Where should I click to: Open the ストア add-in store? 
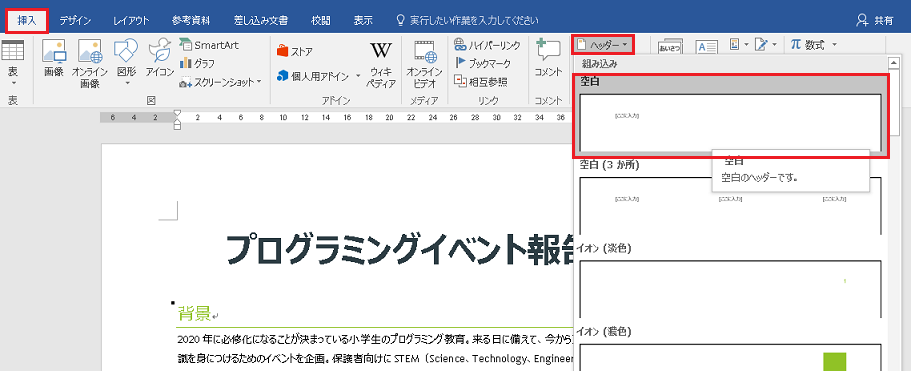tap(295, 51)
